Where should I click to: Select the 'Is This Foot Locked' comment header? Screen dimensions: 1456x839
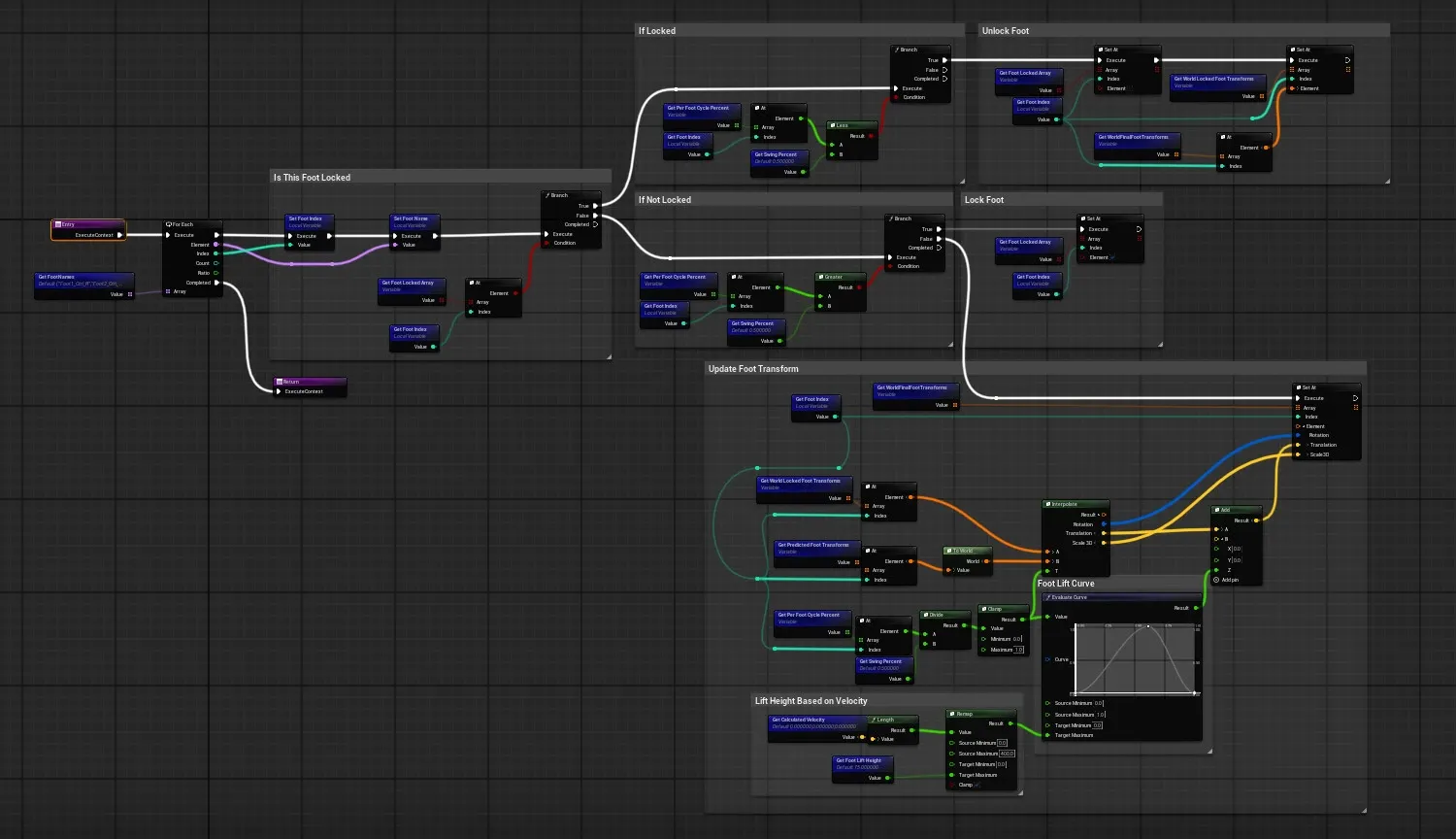[312, 178]
